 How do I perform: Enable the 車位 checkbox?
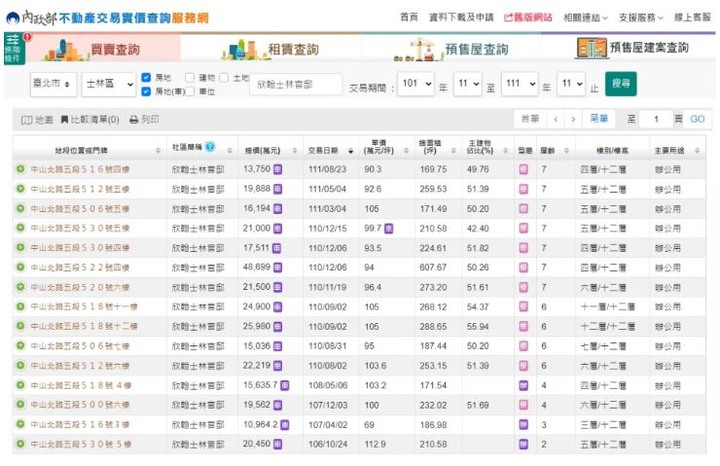(190, 92)
